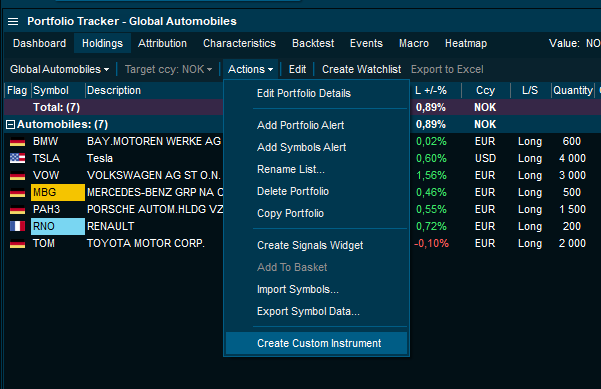Open the Macro tab
Image resolution: width=601 pixels, height=389 pixels.
point(414,43)
